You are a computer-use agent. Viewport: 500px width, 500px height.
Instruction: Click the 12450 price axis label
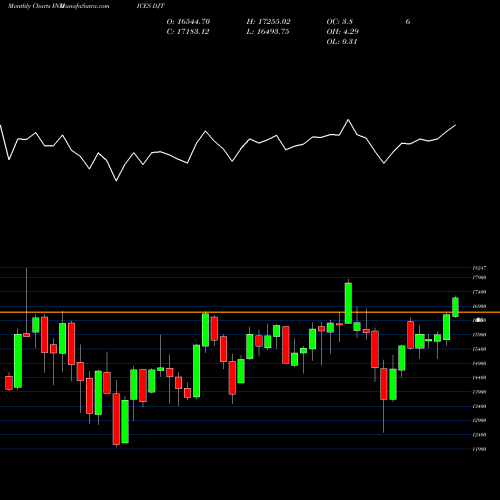click(x=479, y=435)
